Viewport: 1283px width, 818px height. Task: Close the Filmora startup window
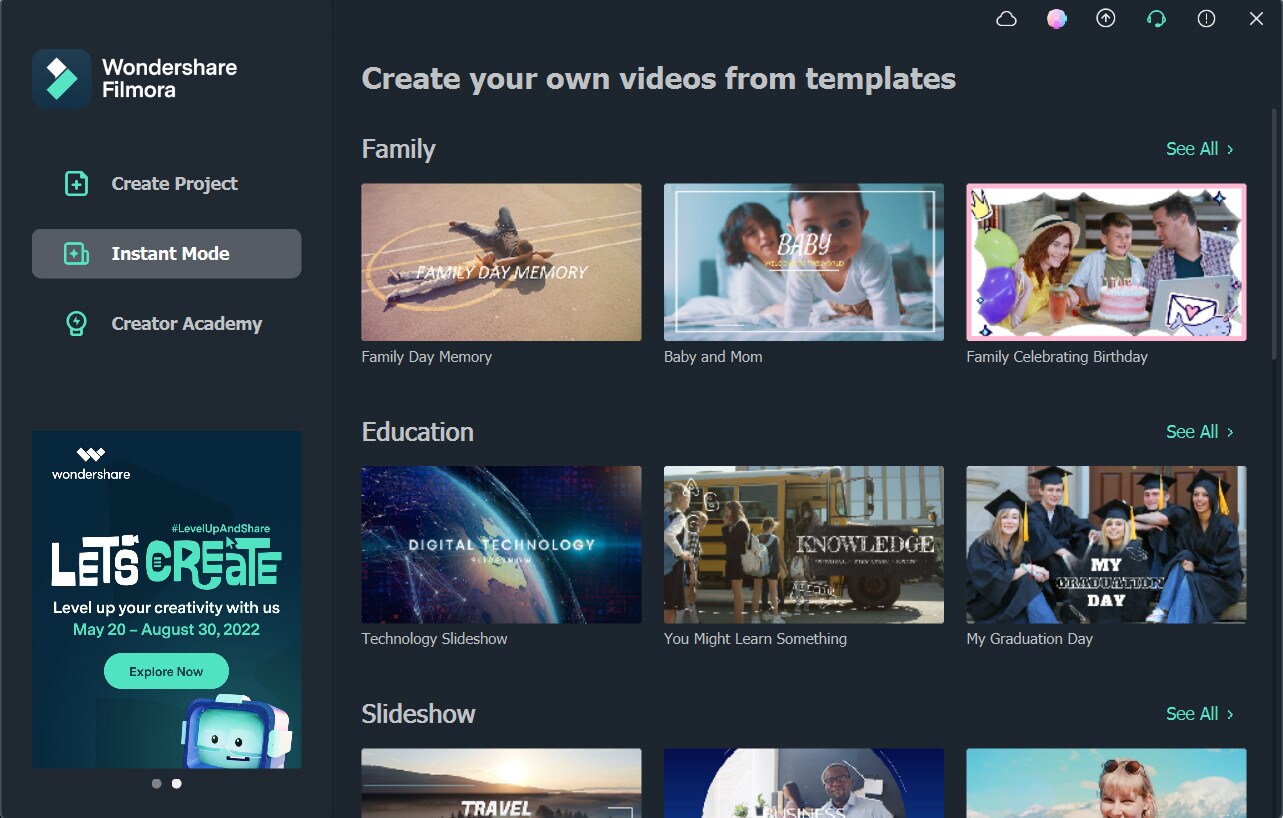[x=1257, y=19]
